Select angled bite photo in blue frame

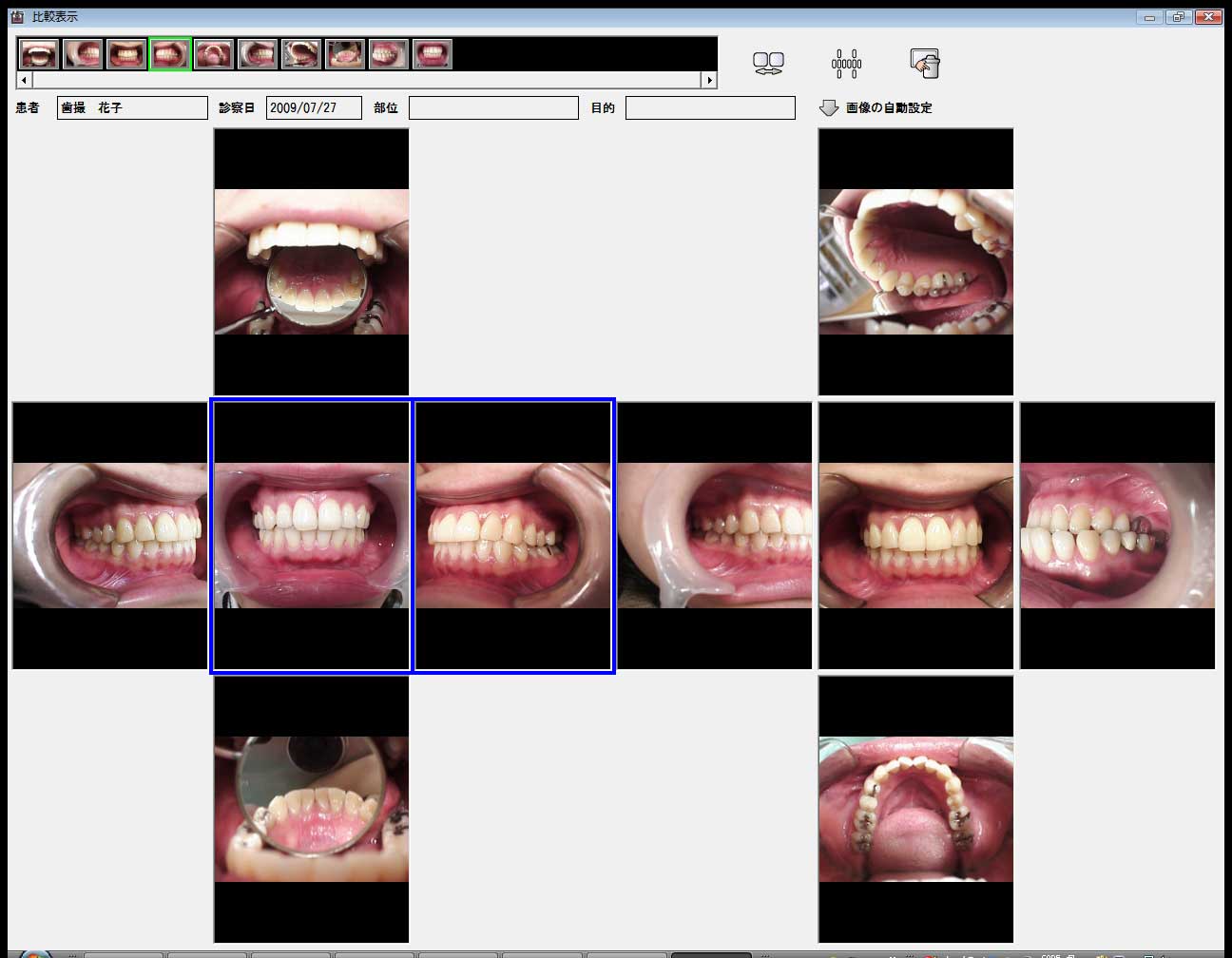tap(513, 536)
